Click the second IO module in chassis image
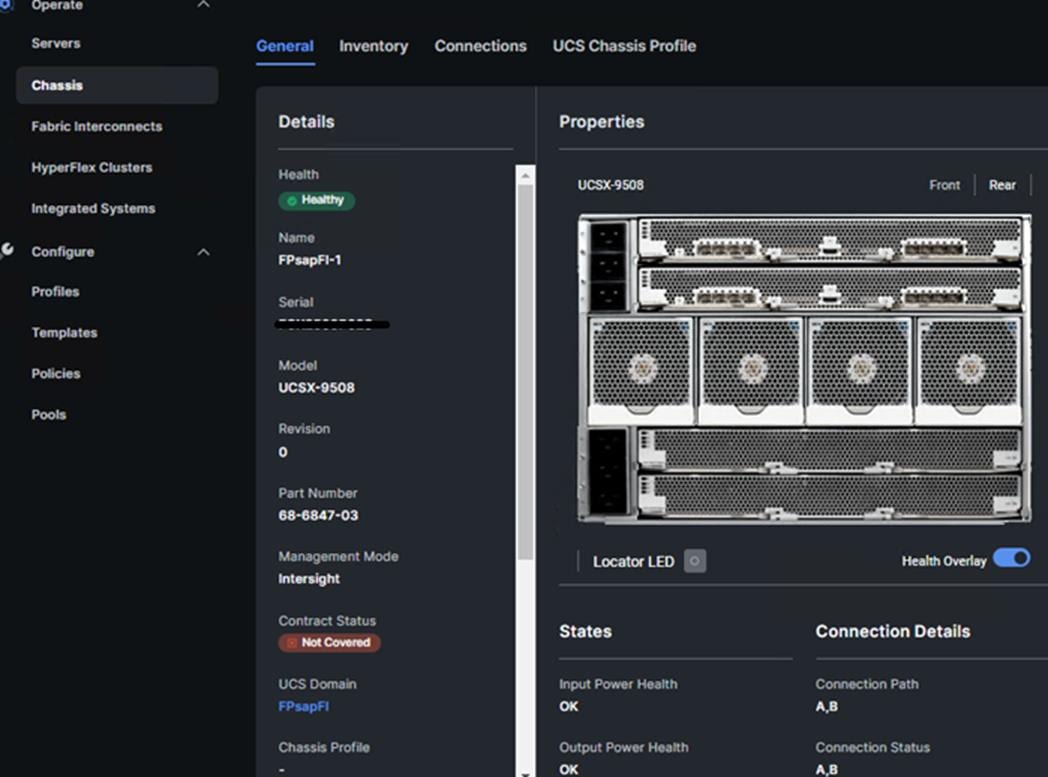1048x777 pixels. (x=829, y=289)
